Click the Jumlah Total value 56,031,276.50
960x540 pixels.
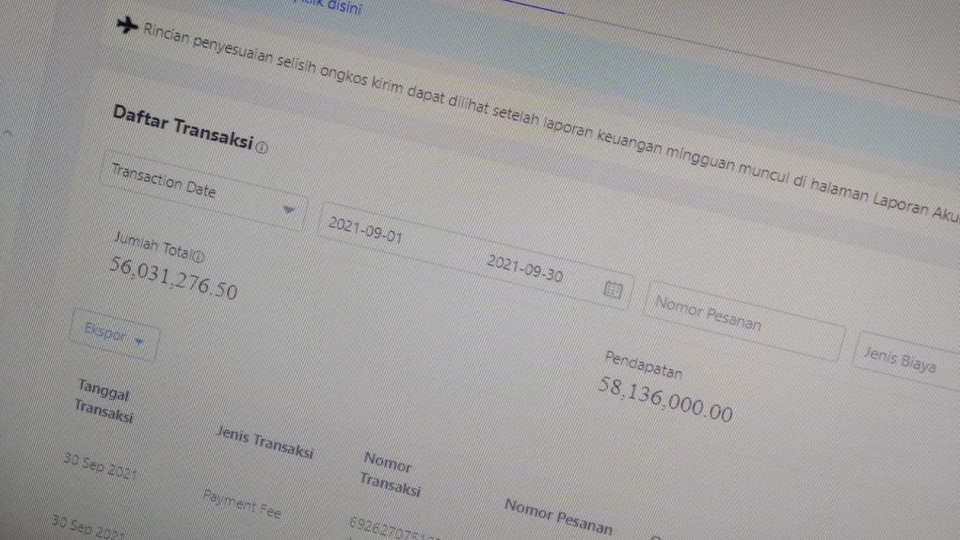[x=173, y=279]
